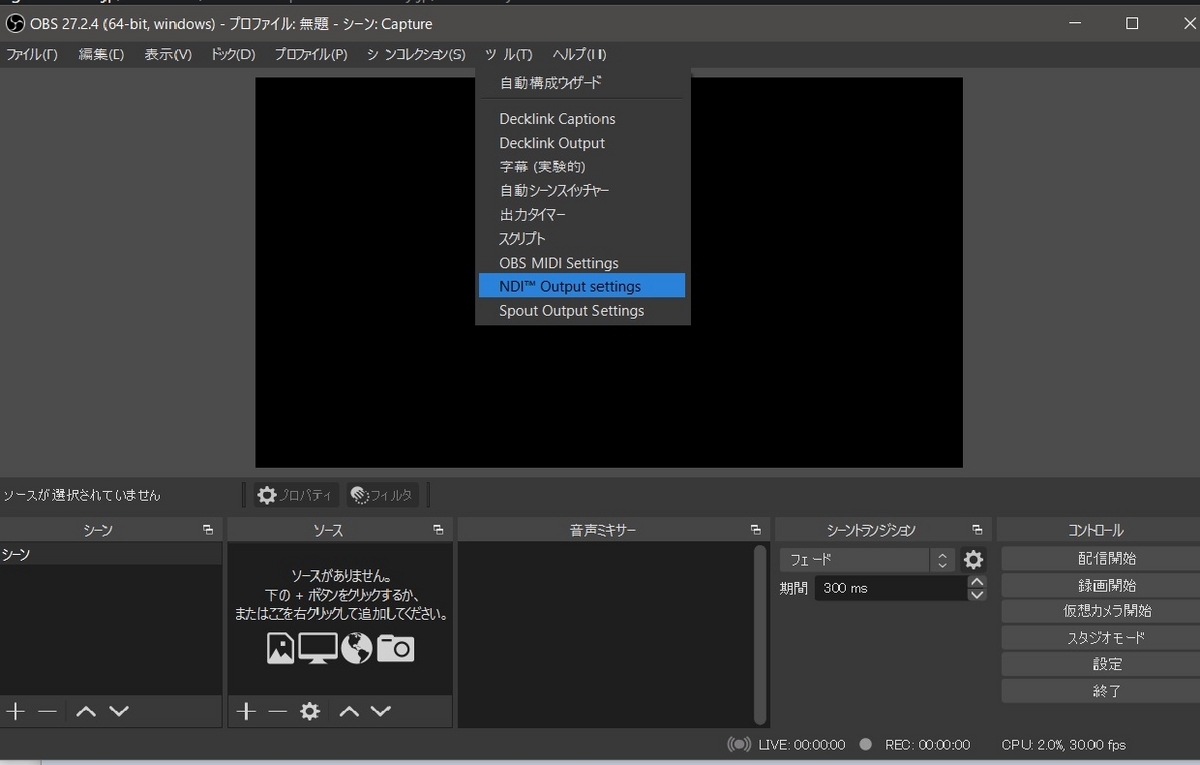This screenshot has height=765, width=1200.
Task: Open the 表示(V) menu
Action: click(x=168, y=54)
